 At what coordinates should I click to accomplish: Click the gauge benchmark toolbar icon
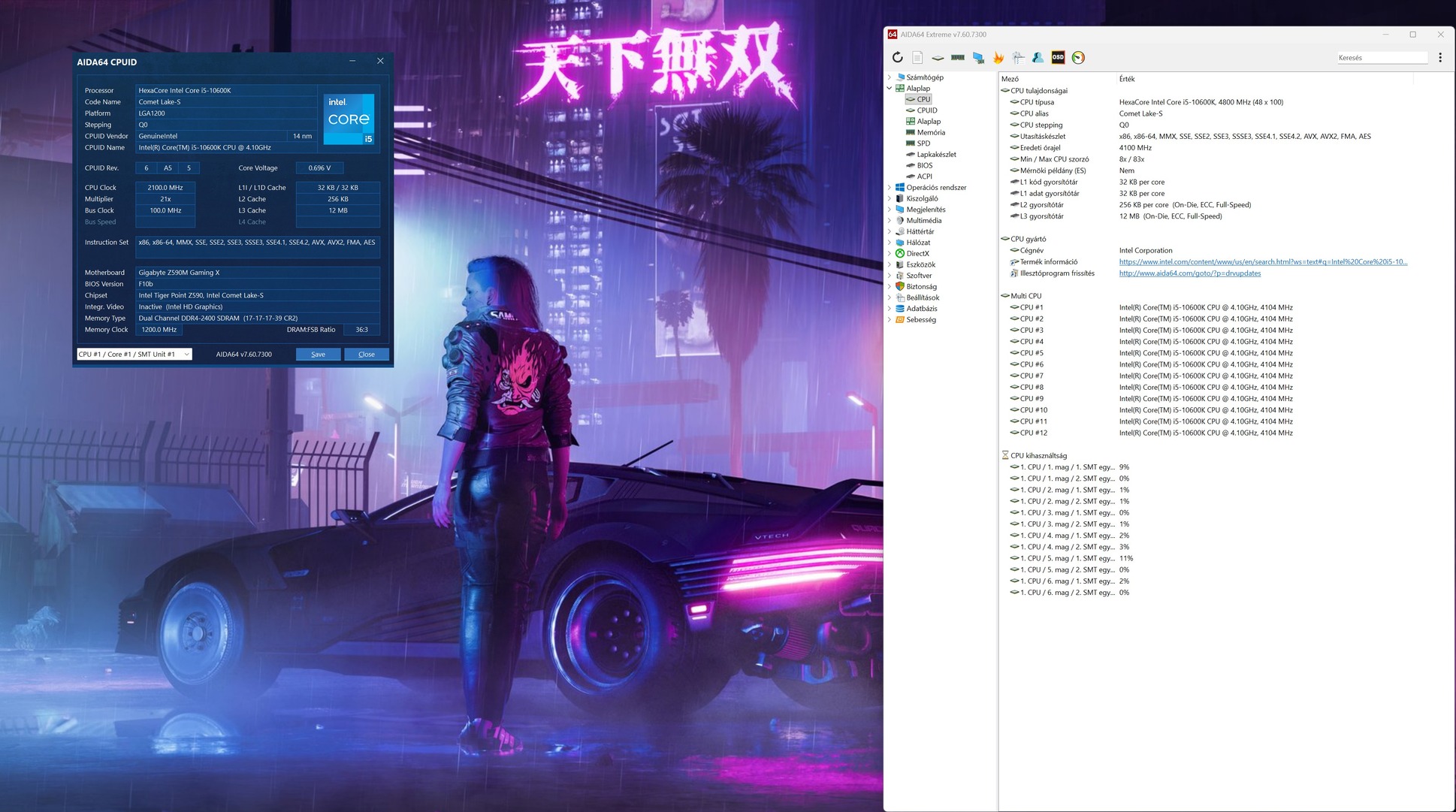tap(1078, 58)
